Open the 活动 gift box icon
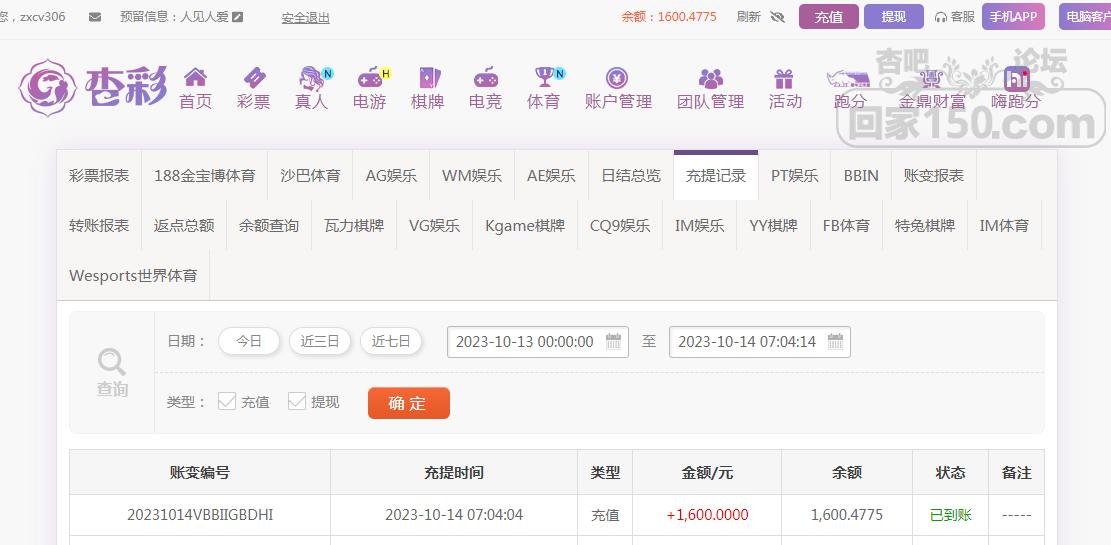Screen dimensions: 1111x545 click(x=784, y=77)
